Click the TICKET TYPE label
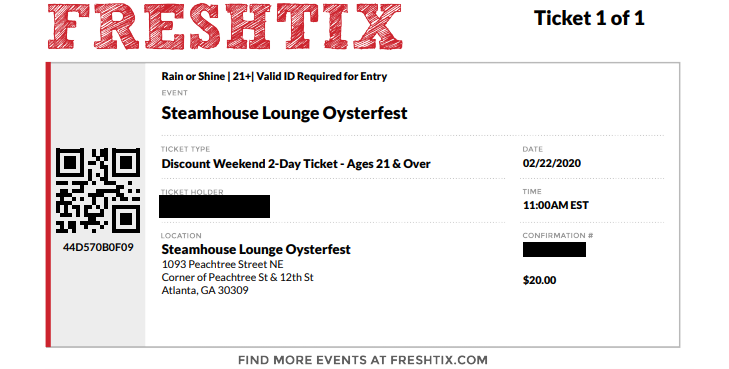 pyautogui.click(x=185, y=149)
